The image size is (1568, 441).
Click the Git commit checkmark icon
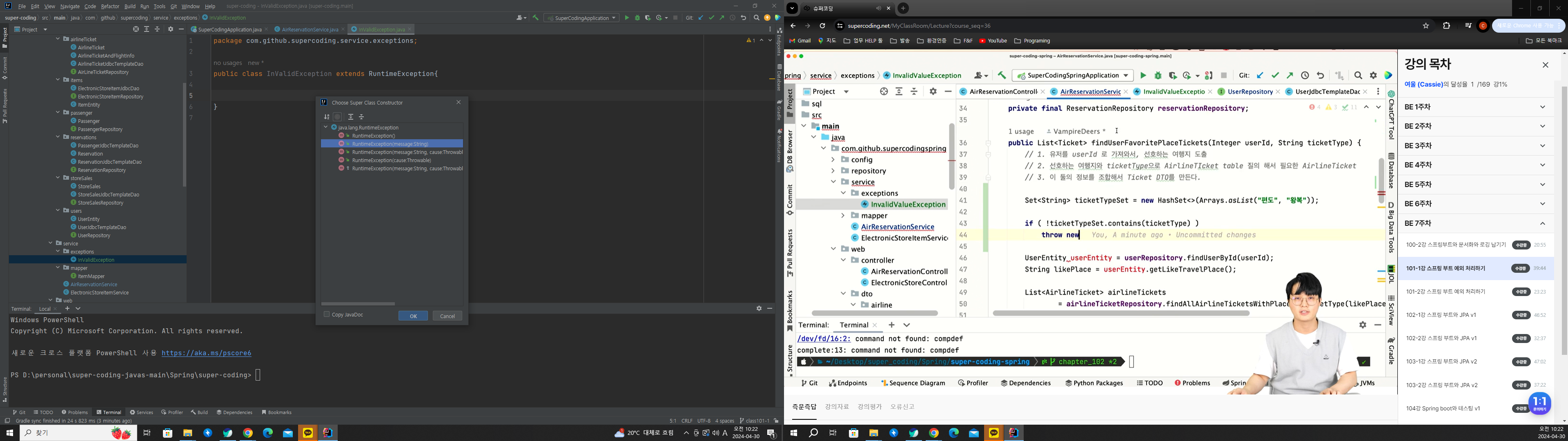(711, 18)
